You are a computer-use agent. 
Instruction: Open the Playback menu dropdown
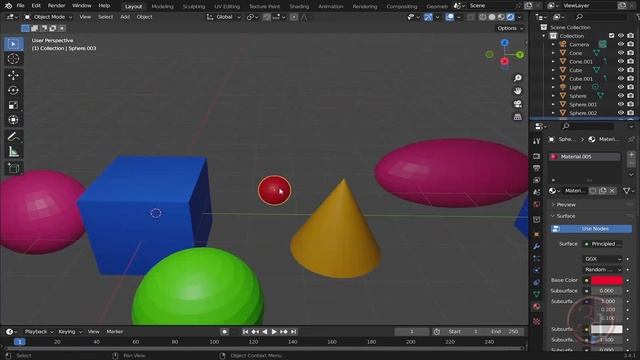(38, 332)
